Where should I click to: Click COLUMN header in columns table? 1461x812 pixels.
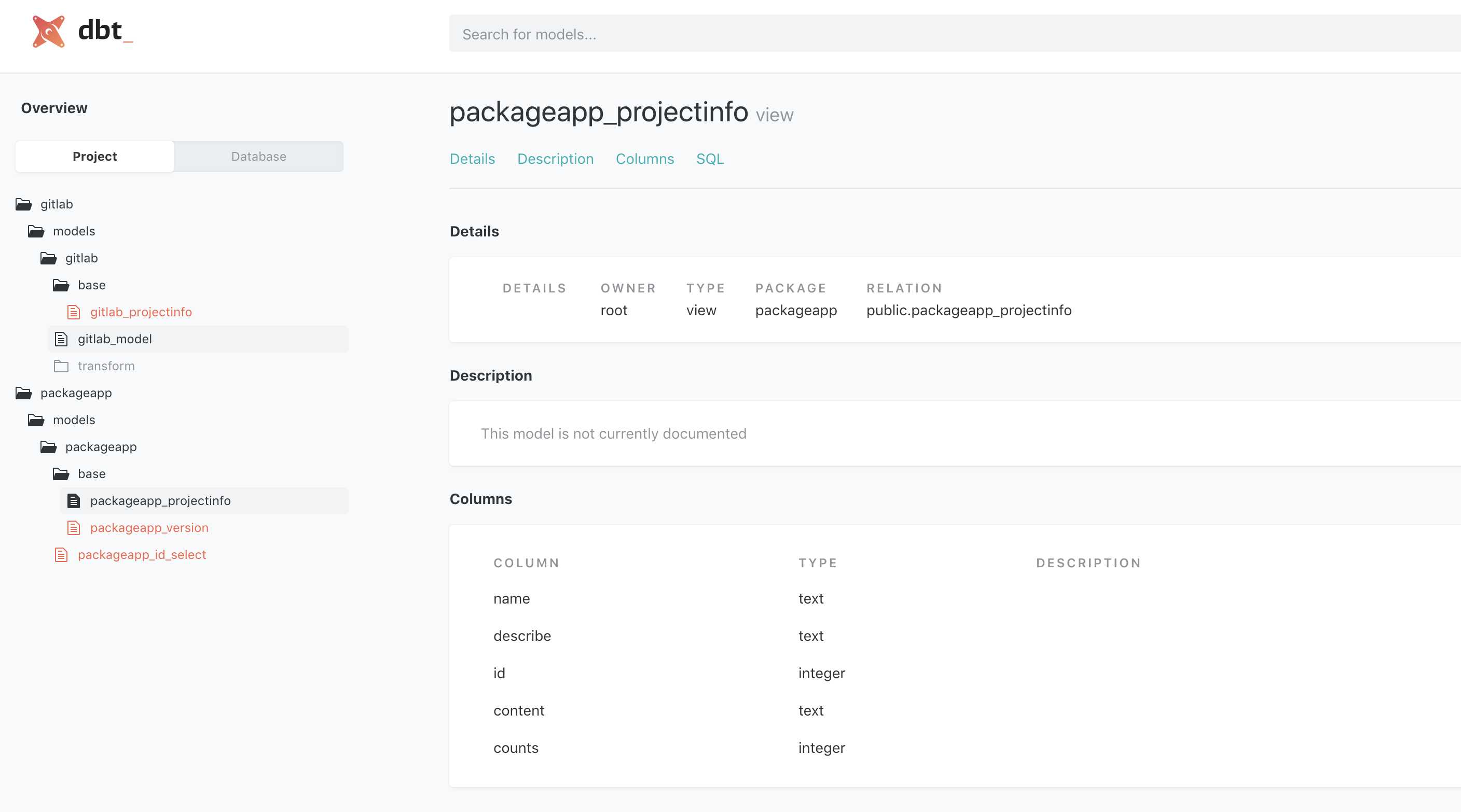tap(526, 563)
